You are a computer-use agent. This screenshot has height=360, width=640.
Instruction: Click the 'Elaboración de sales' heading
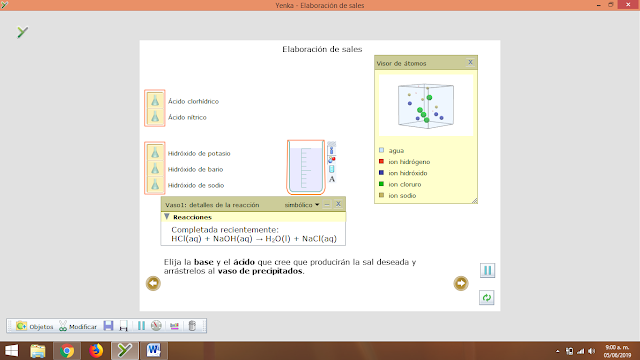pyautogui.click(x=322, y=49)
